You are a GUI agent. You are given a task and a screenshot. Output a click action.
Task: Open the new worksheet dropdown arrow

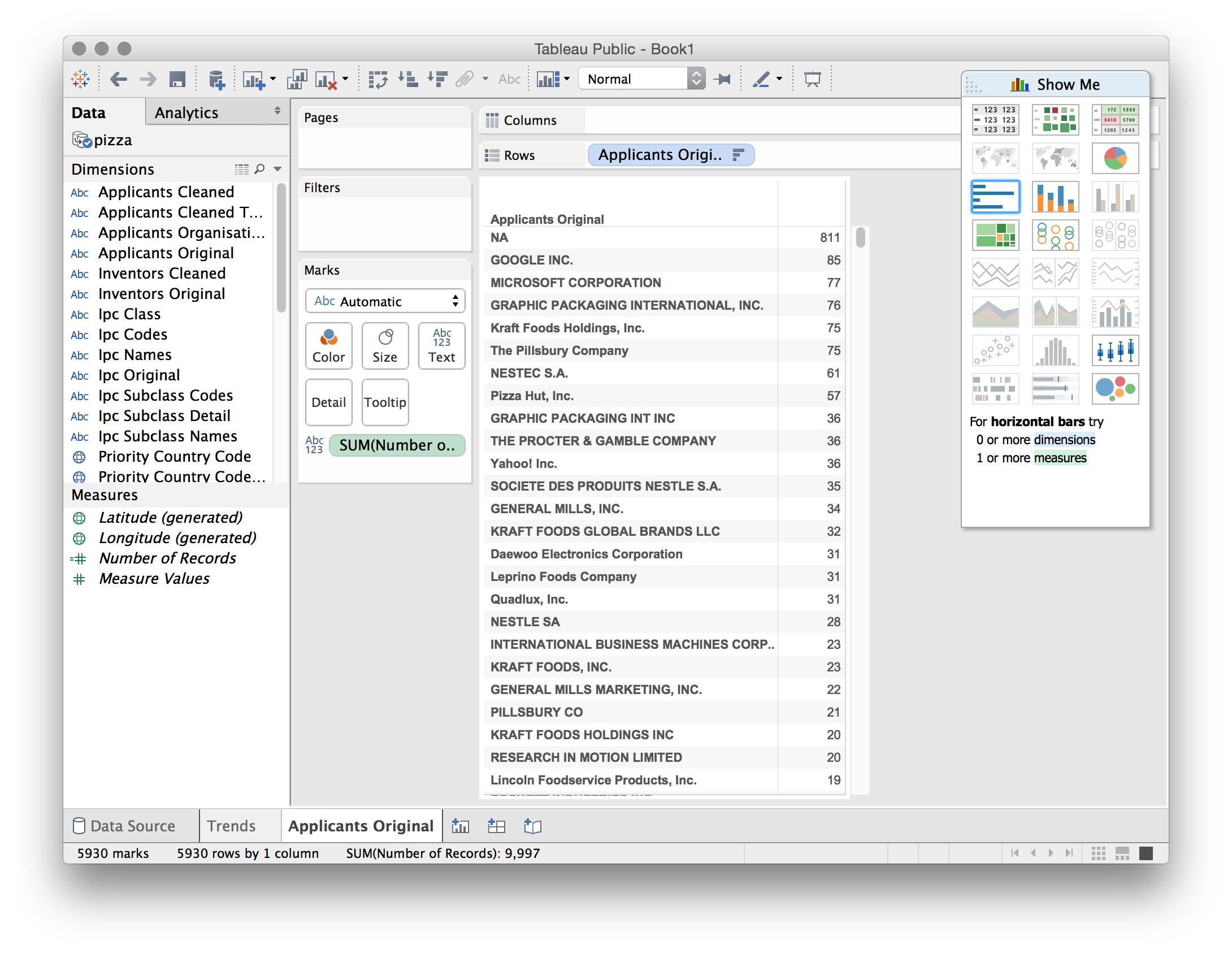273,79
